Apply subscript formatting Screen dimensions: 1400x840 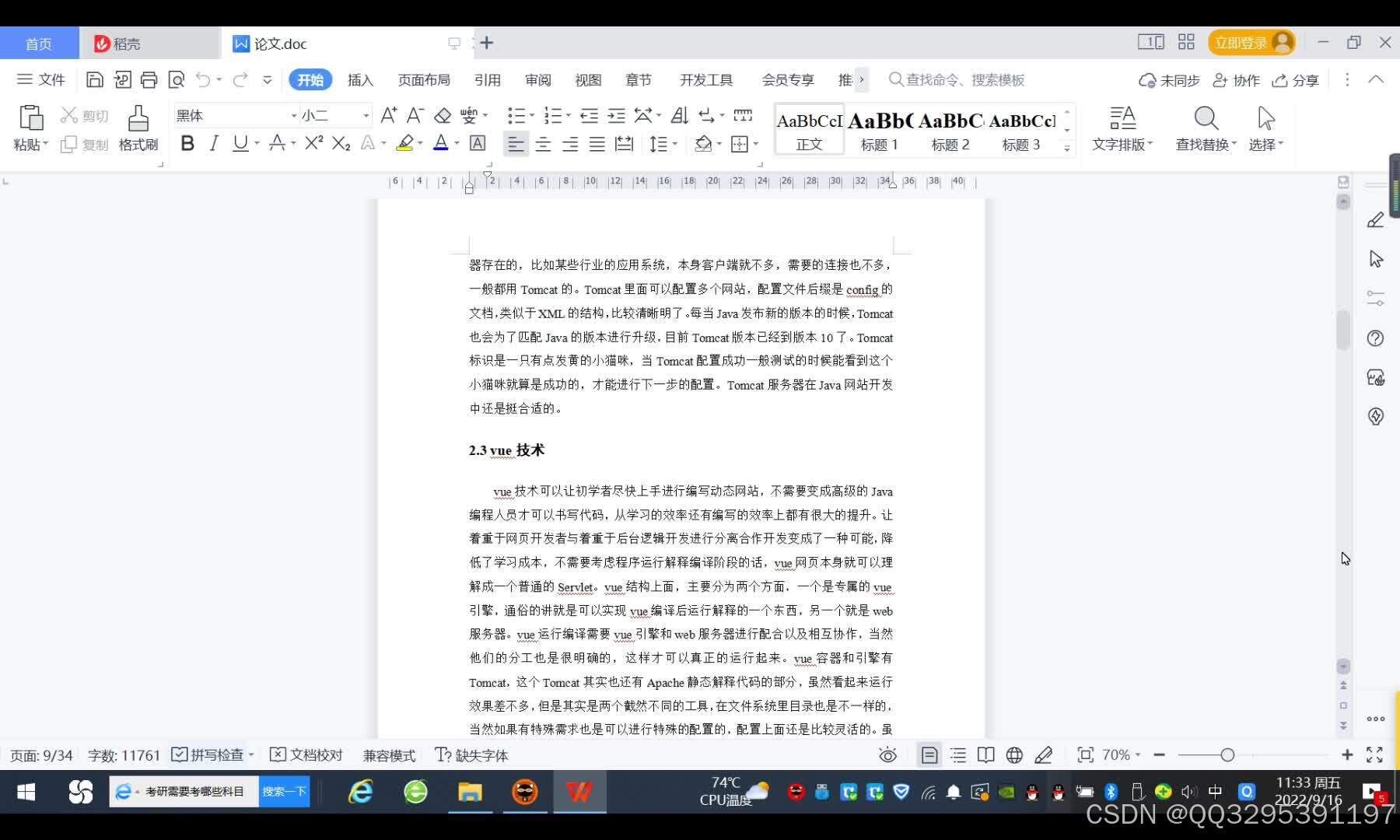tap(341, 143)
